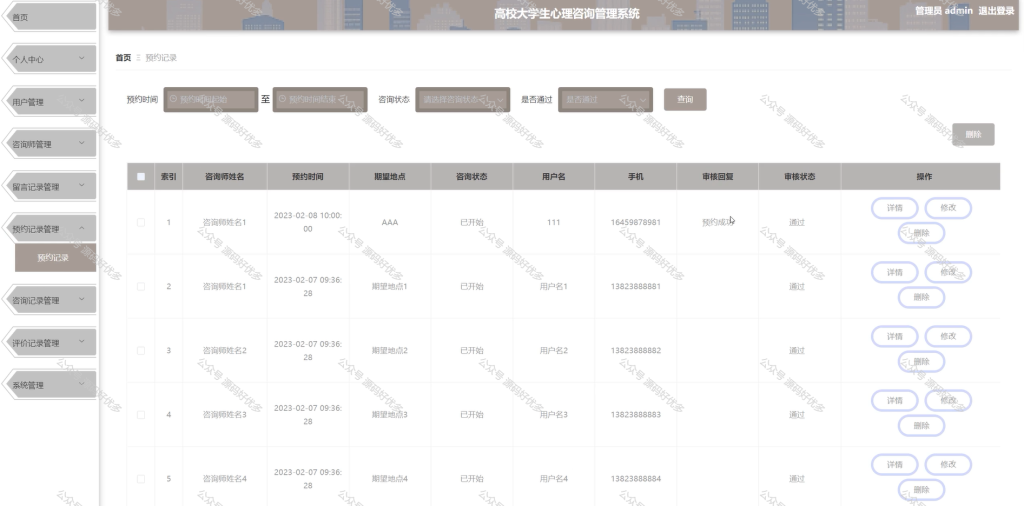Click 修改 button for row 2
1024x506 pixels.
click(948, 272)
